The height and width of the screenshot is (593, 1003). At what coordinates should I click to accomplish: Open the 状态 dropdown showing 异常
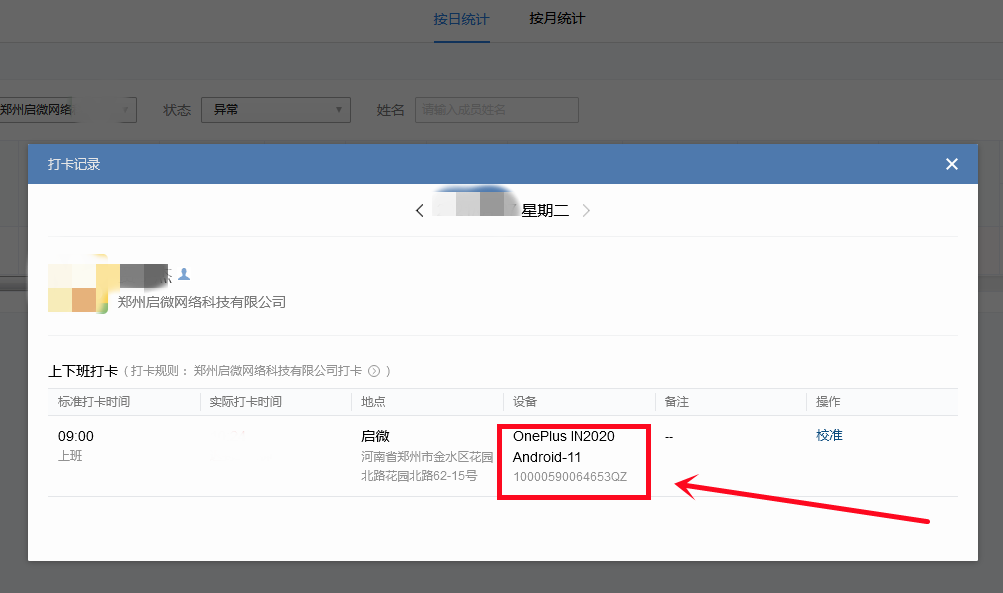(276, 110)
